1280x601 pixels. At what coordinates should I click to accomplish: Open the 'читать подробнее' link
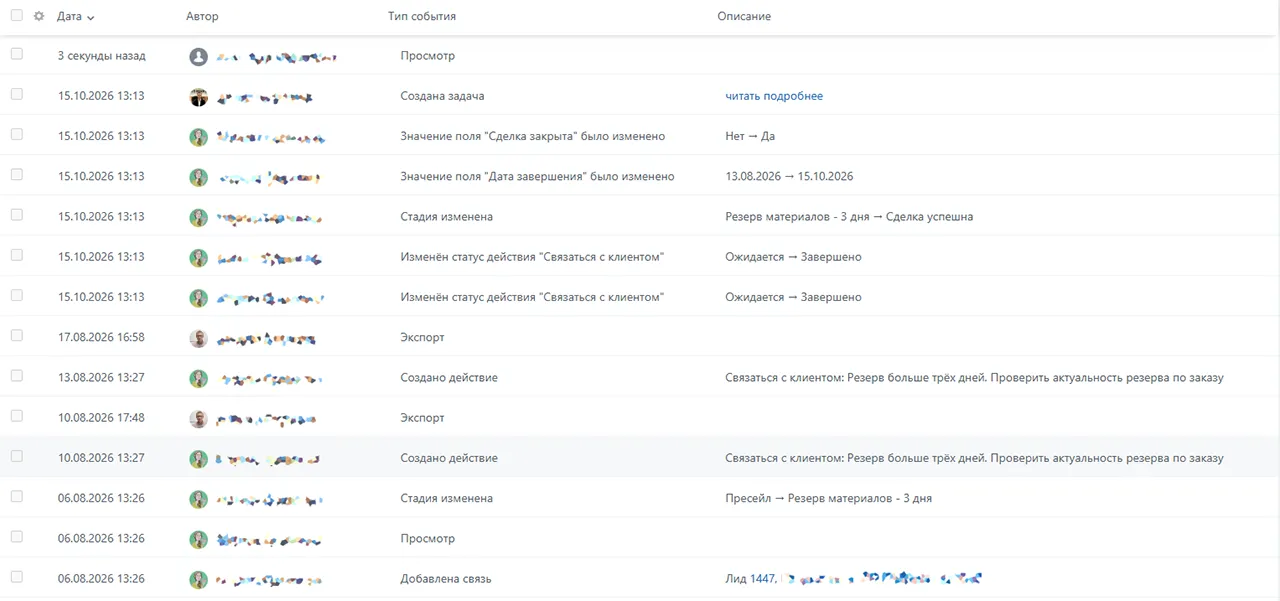774,96
